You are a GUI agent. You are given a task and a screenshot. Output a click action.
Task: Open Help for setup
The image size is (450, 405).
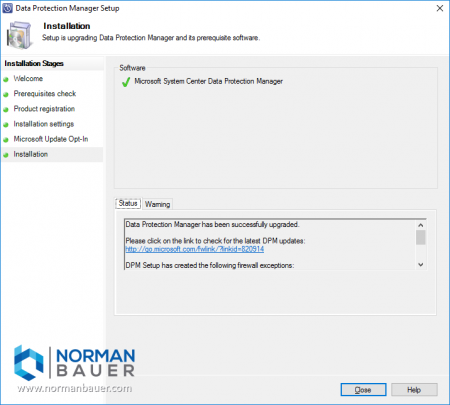click(x=414, y=389)
